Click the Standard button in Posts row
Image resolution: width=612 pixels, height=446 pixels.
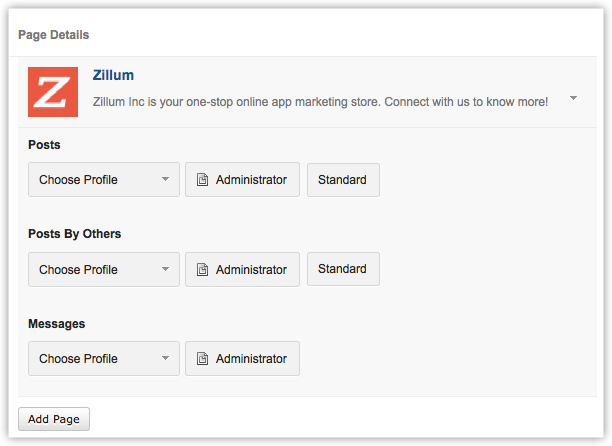pos(342,180)
